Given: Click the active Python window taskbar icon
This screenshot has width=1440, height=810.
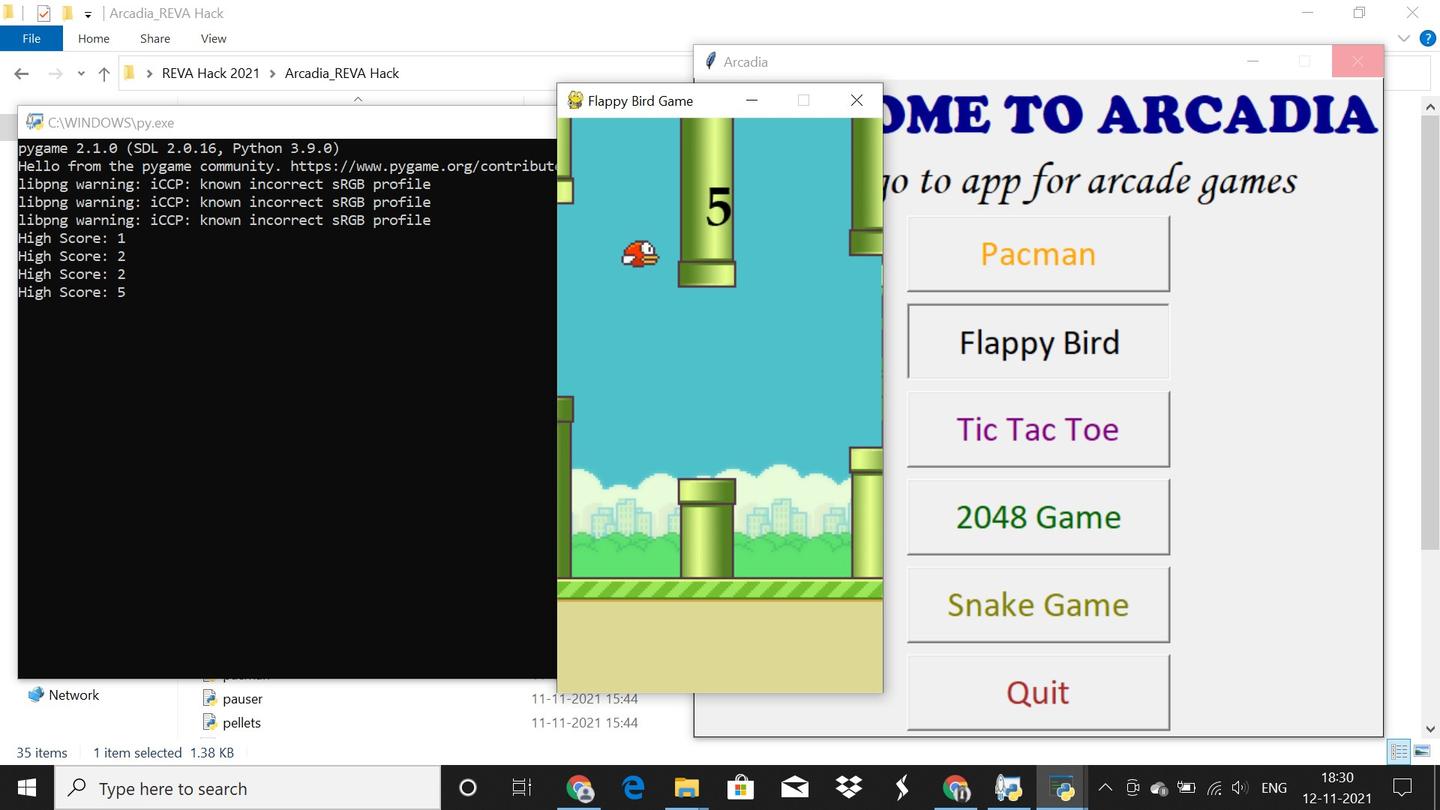Looking at the screenshot, I should [x=1062, y=788].
